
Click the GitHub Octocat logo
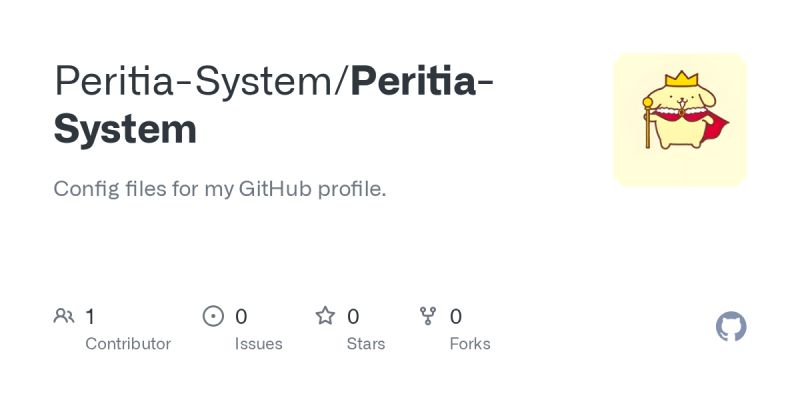[731, 327]
